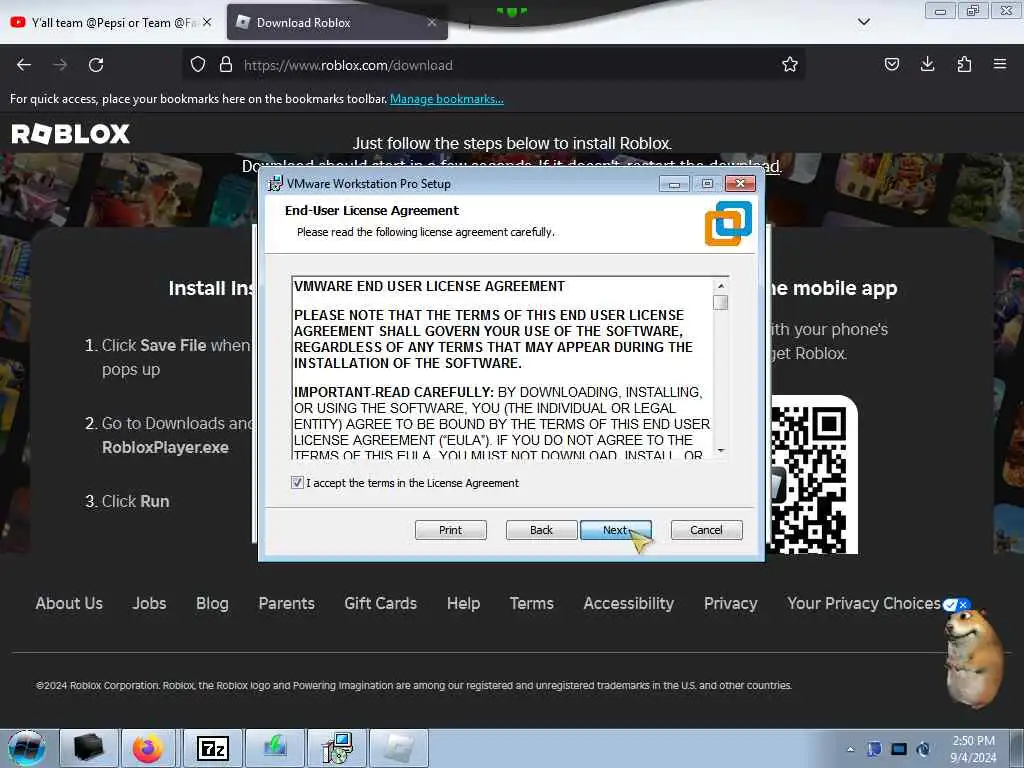The width and height of the screenshot is (1024, 768).
Task: Switch to Firefox in taskbar
Action: point(148,748)
